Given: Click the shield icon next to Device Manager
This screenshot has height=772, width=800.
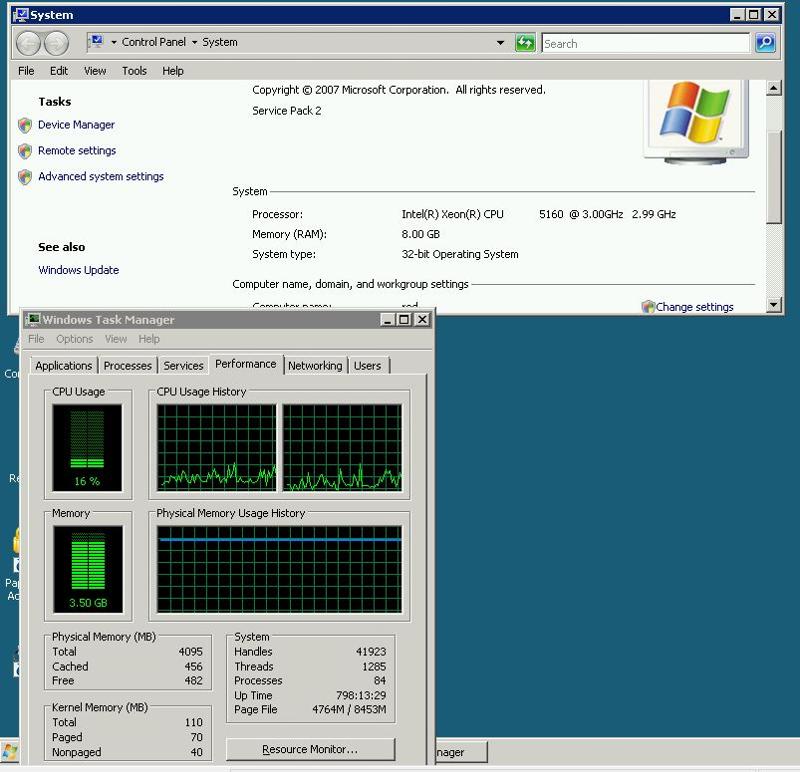Looking at the screenshot, I should [24, 125].
